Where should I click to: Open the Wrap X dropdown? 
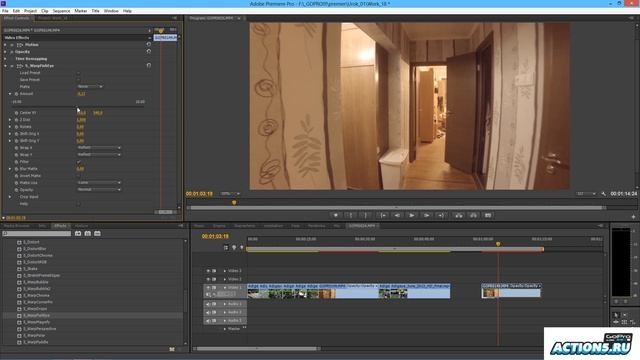point(99,148)
